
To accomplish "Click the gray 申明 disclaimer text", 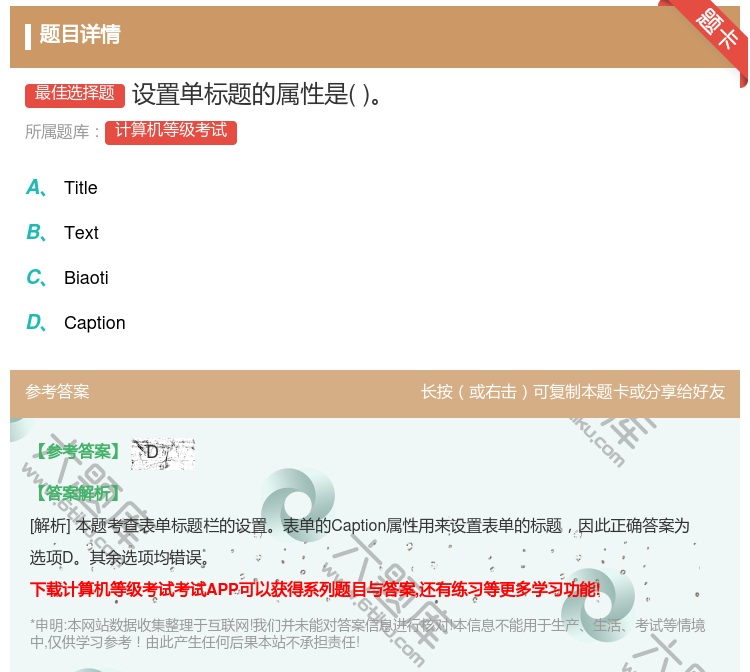I will pyautogui.click(x=367, y=633).
